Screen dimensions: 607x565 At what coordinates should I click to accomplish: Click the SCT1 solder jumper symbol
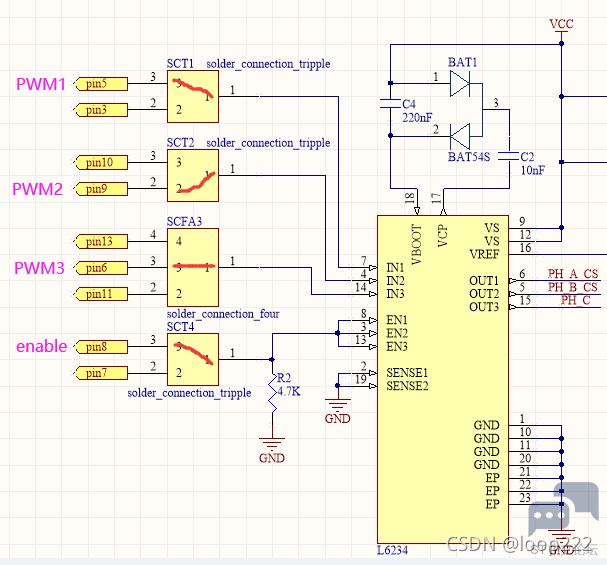[x=192, y=96]
